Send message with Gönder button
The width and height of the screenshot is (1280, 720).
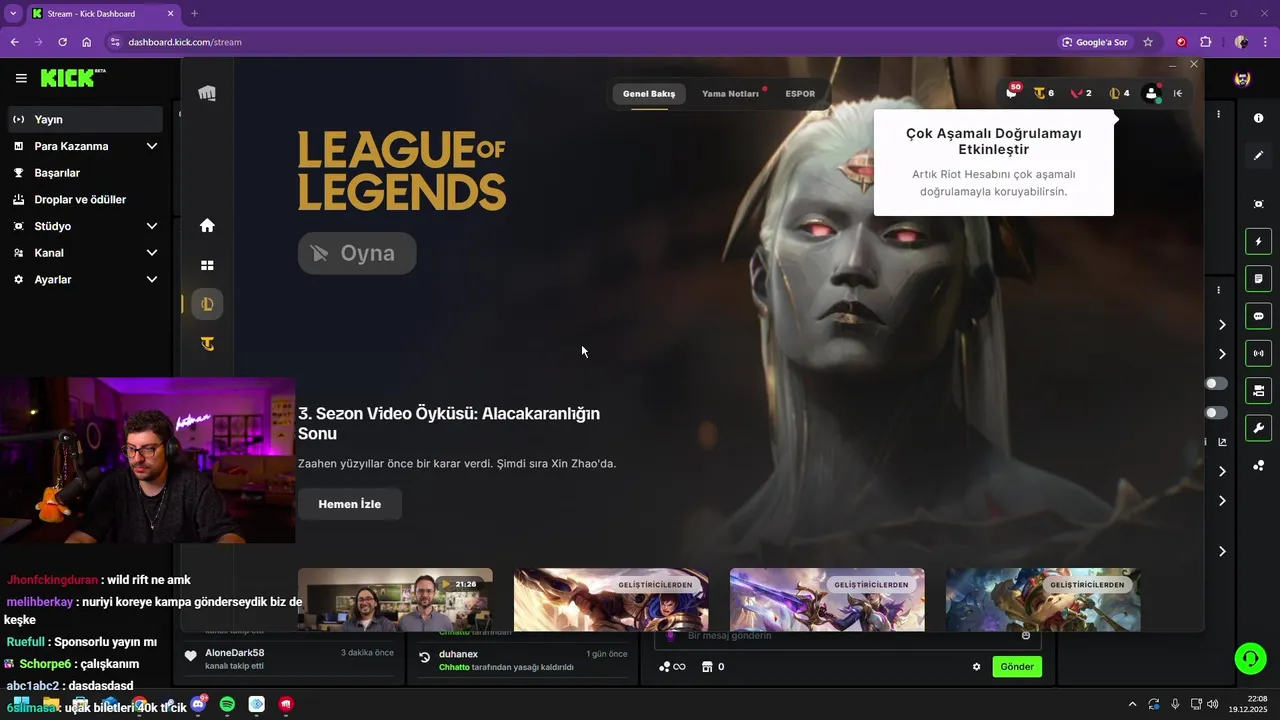tap(1017, 667)
